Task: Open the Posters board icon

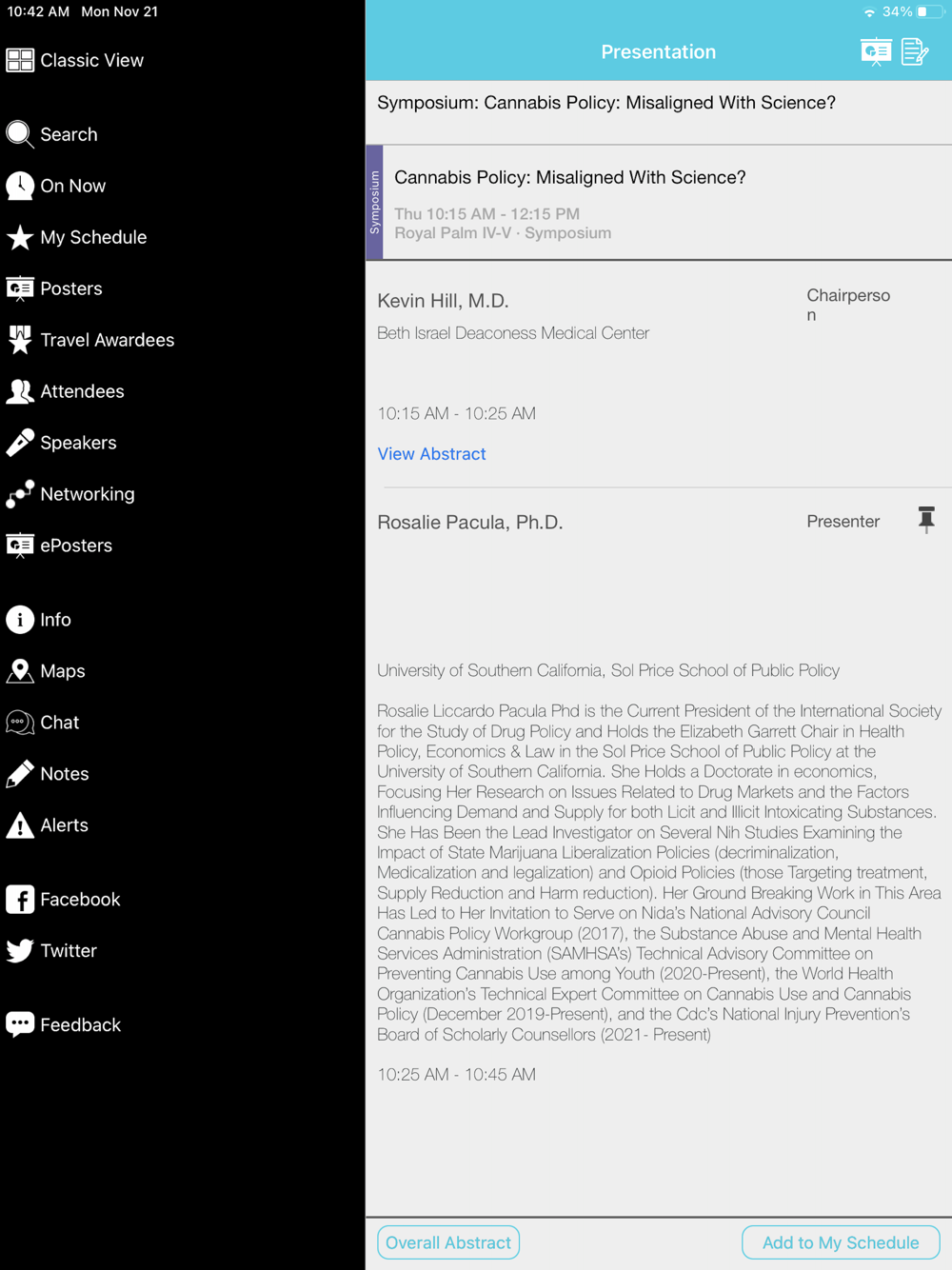Action: [20, 288]
